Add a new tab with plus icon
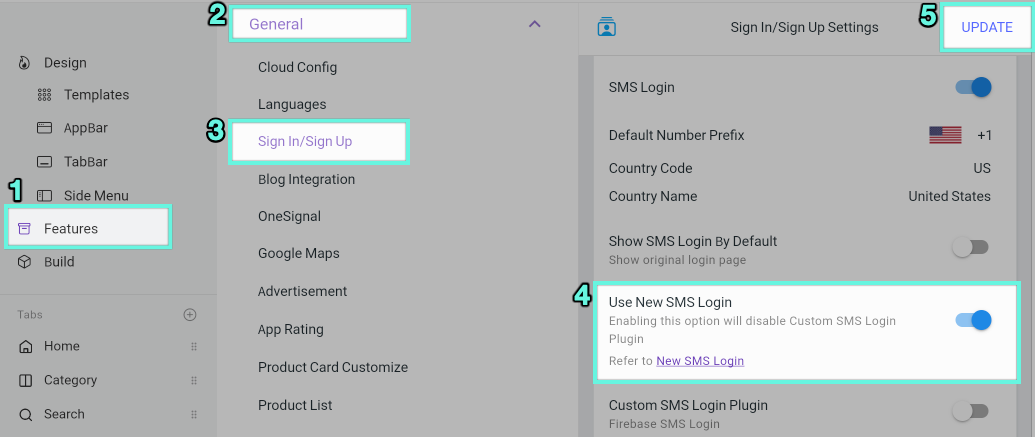Viewport: 1035px width, 437px height. pyautogui.click(x=190, y=315)
